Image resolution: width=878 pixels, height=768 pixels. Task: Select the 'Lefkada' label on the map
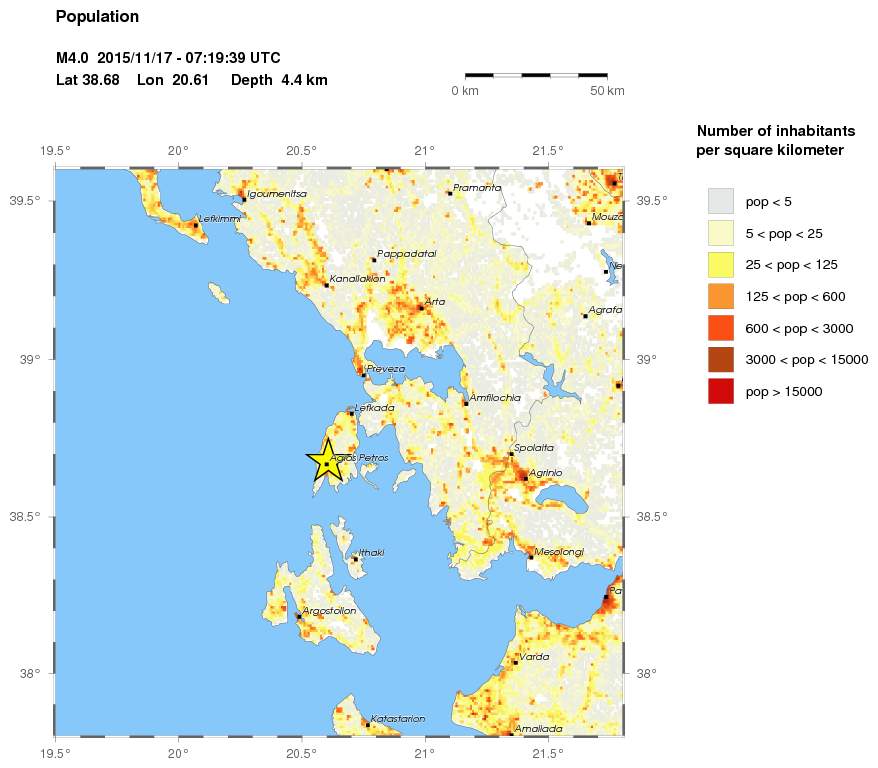point(375,408)
